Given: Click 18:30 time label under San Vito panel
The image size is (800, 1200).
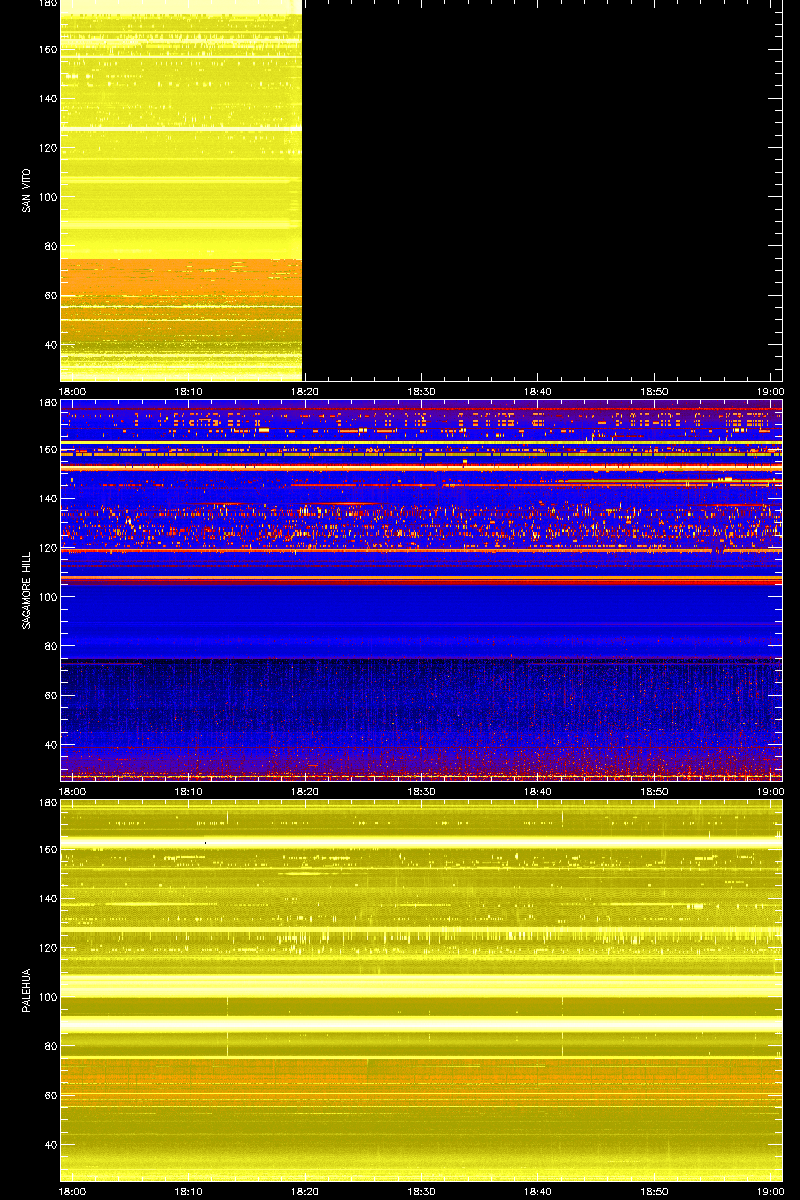Looking at the screenshot, I should [422, 391].
